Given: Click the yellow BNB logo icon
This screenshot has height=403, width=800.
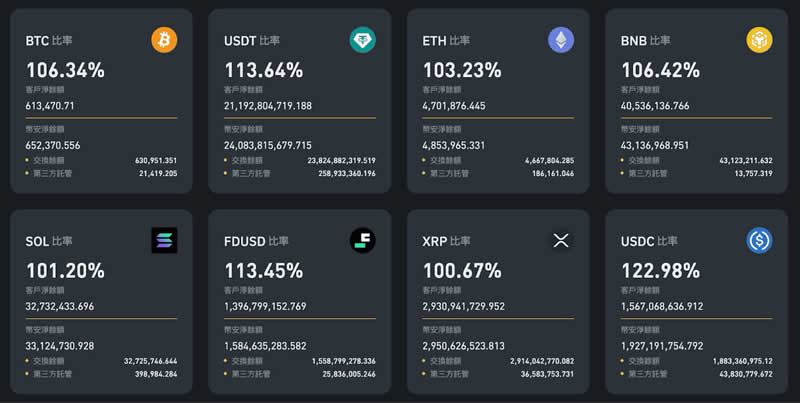Looking at the screenshot, I should (759, 40).
